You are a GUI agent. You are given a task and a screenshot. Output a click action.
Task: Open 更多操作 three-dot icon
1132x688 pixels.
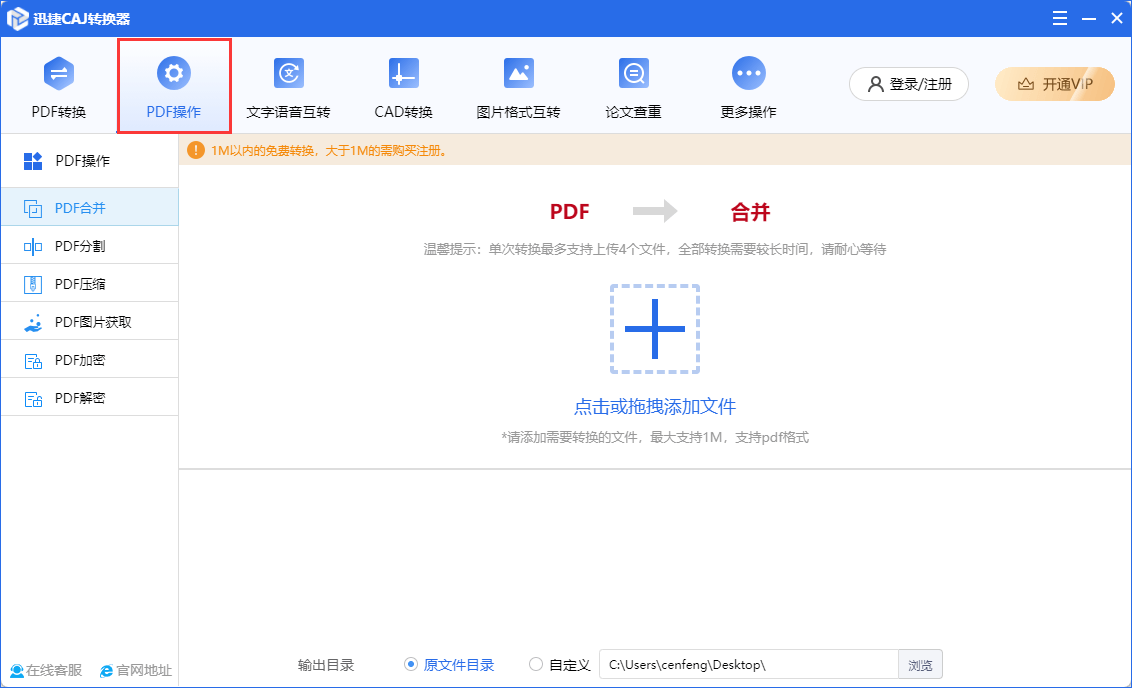748,73
